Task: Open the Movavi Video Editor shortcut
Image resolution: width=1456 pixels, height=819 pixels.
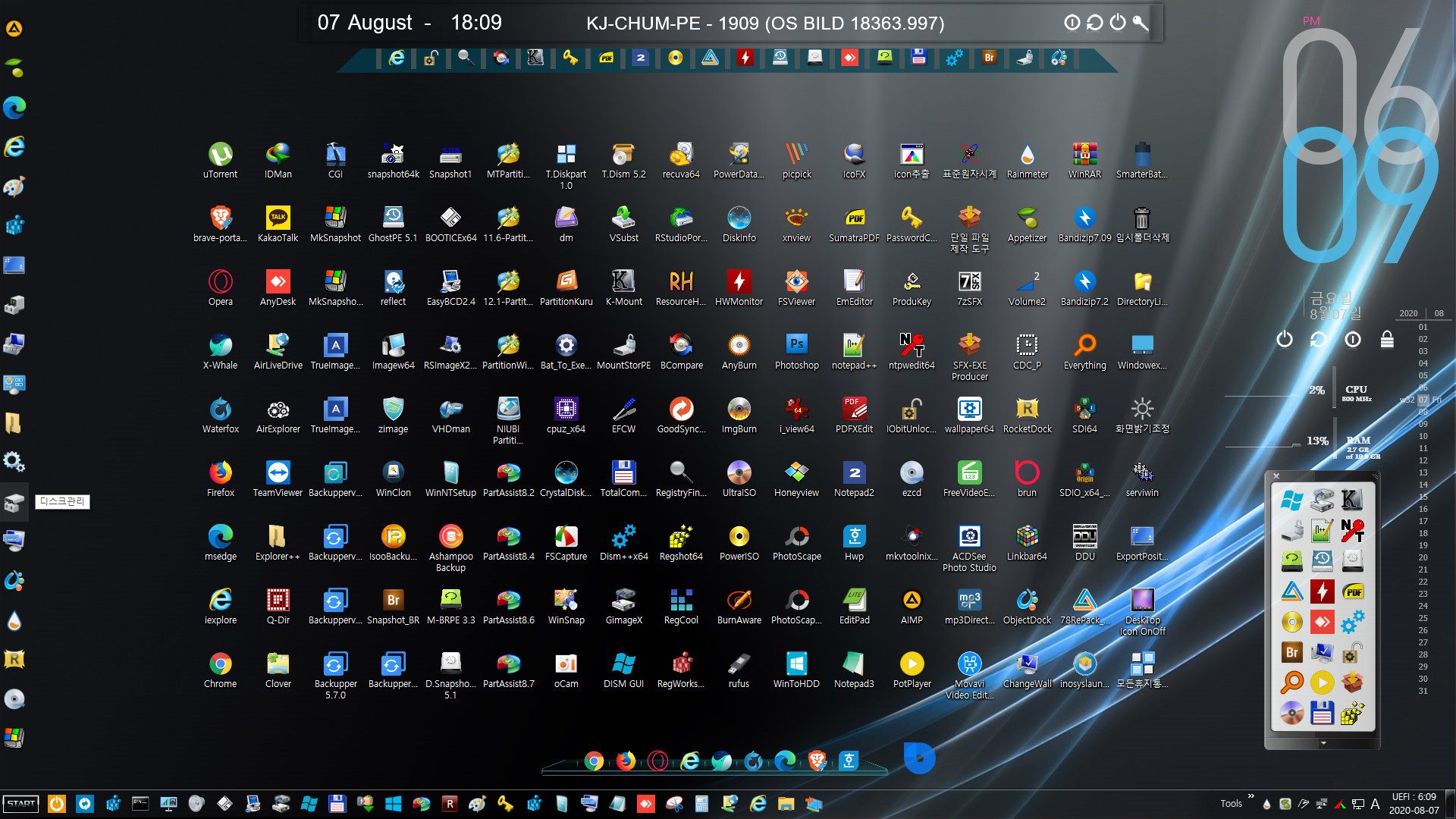Action: click(969, 675)
